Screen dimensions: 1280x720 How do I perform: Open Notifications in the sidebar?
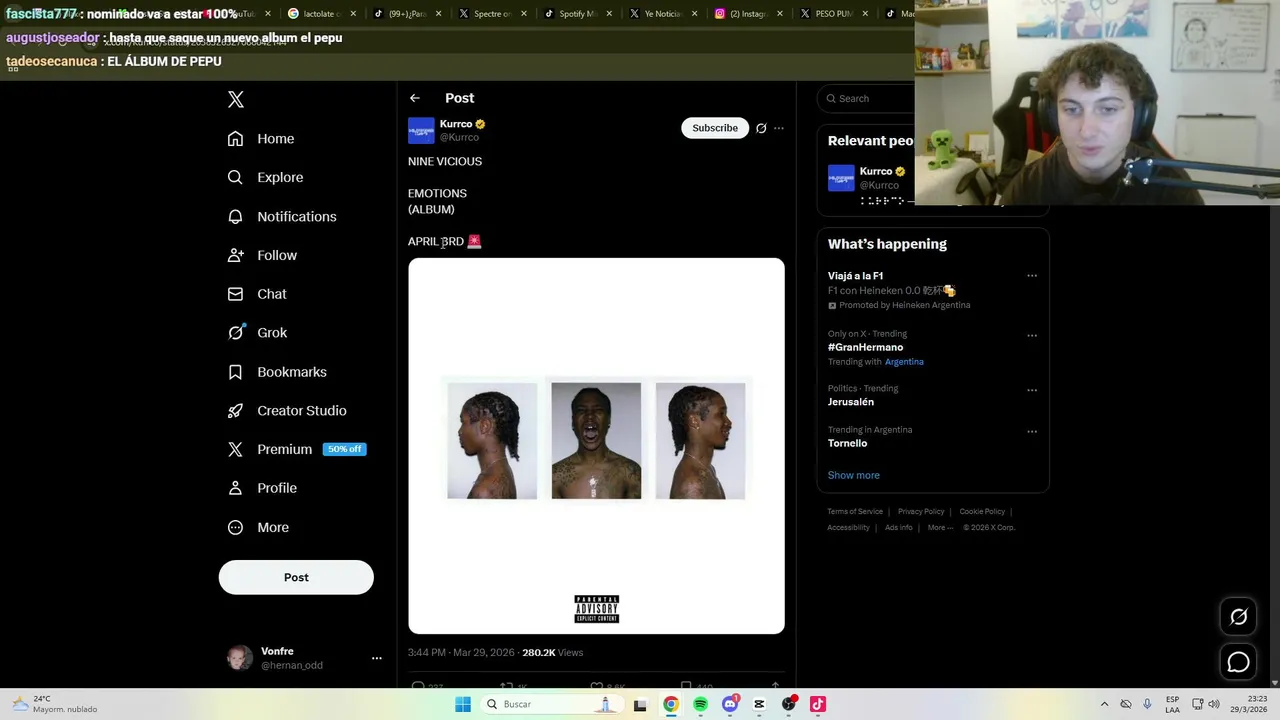coord(282,216)
